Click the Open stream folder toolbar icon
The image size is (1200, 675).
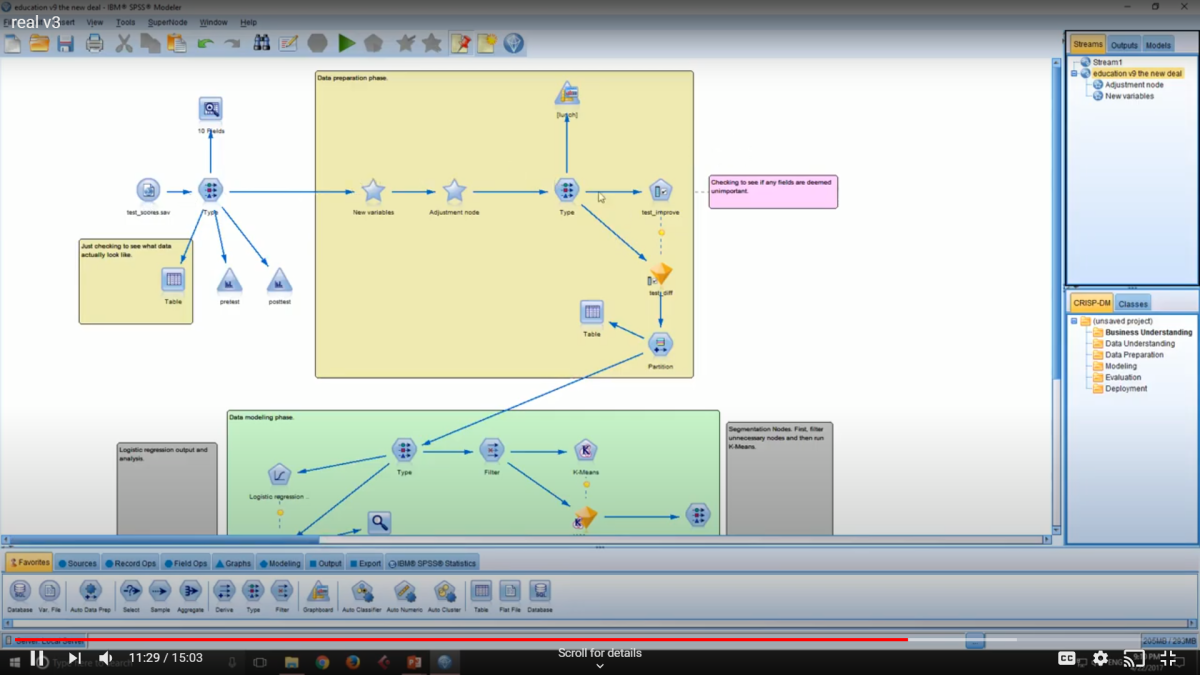(39, 43)
